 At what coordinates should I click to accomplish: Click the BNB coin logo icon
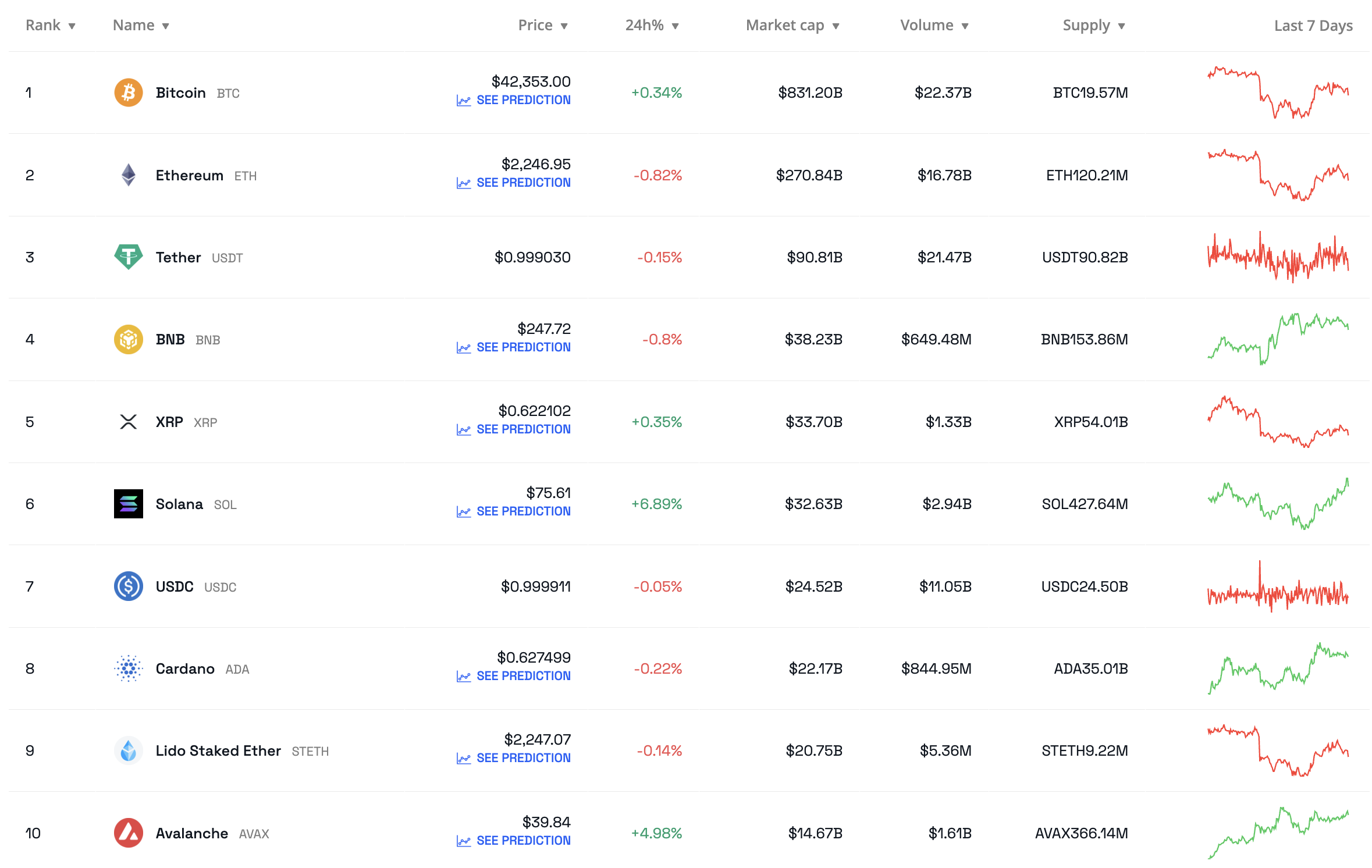point(128,339)
